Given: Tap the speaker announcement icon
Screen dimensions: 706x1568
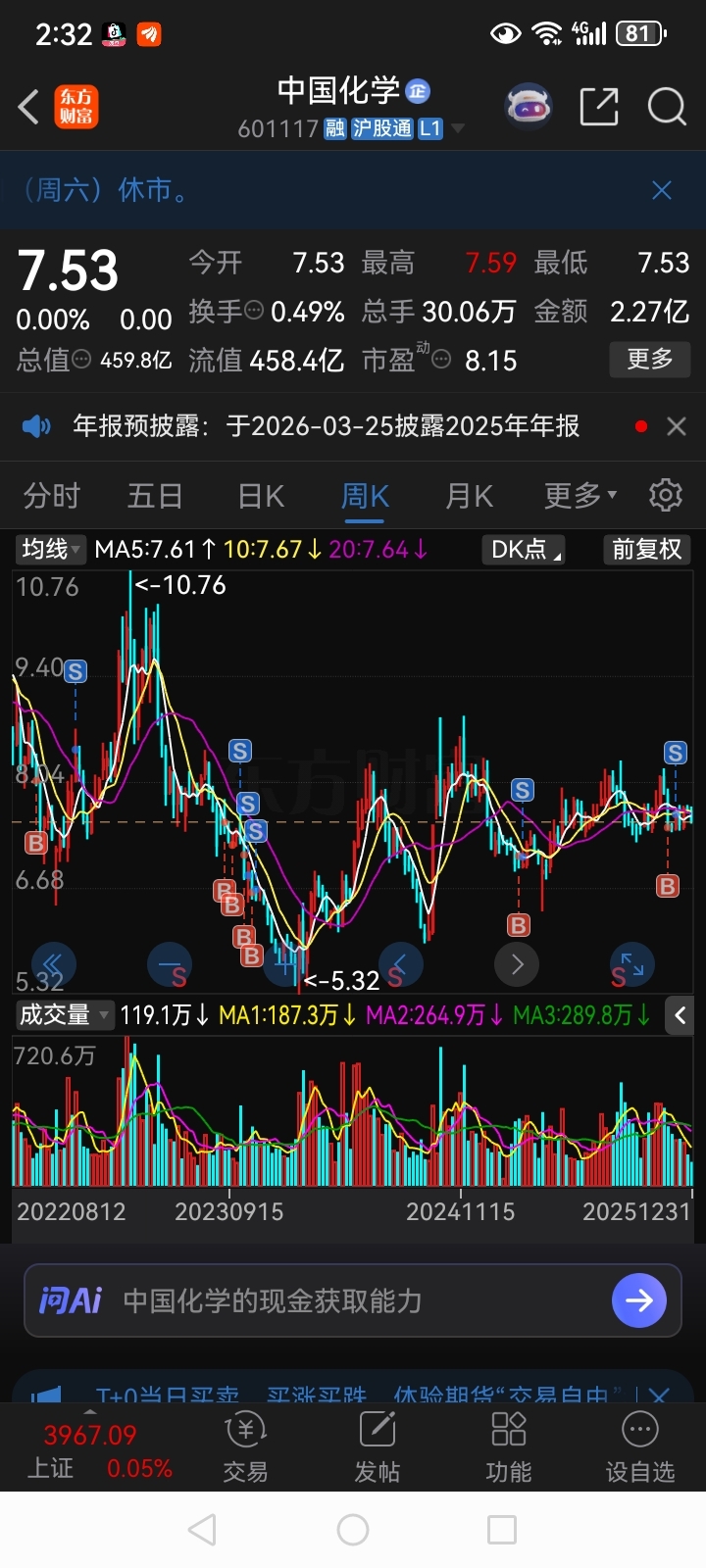Looking at the screenshot, I should point(36,426).
